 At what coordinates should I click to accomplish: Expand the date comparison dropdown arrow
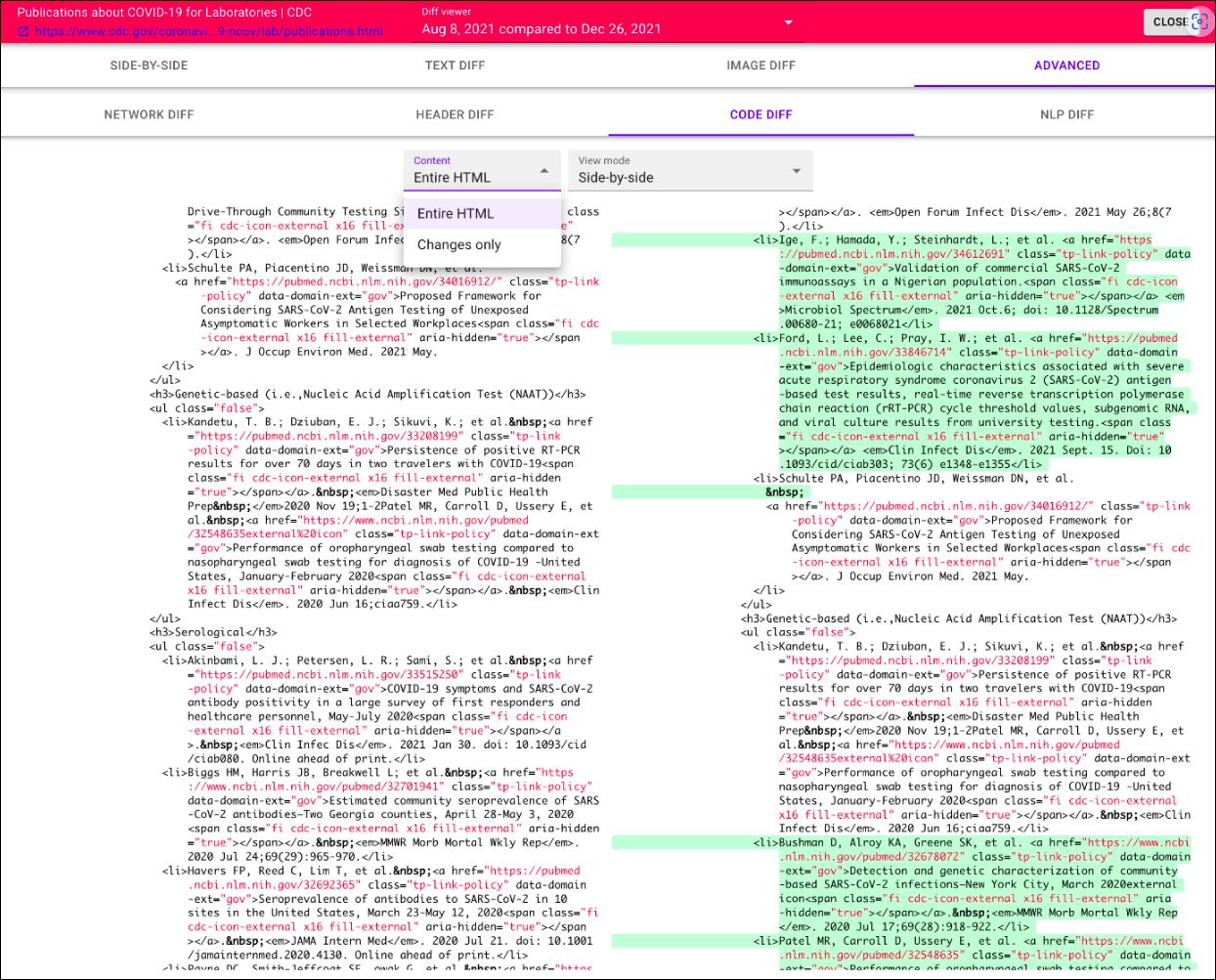click(x=788, y=22)
